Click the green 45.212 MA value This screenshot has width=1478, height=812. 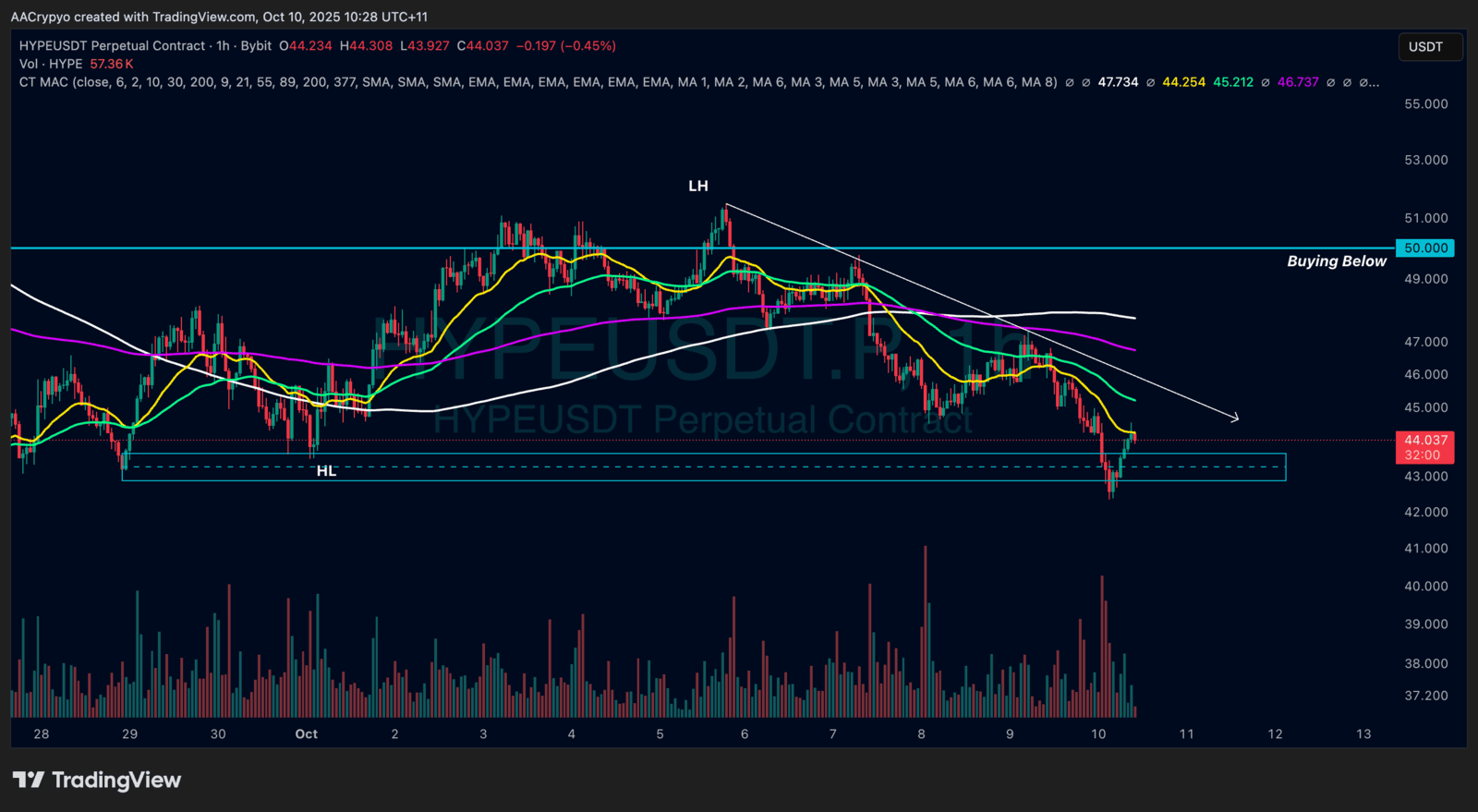1233,82
